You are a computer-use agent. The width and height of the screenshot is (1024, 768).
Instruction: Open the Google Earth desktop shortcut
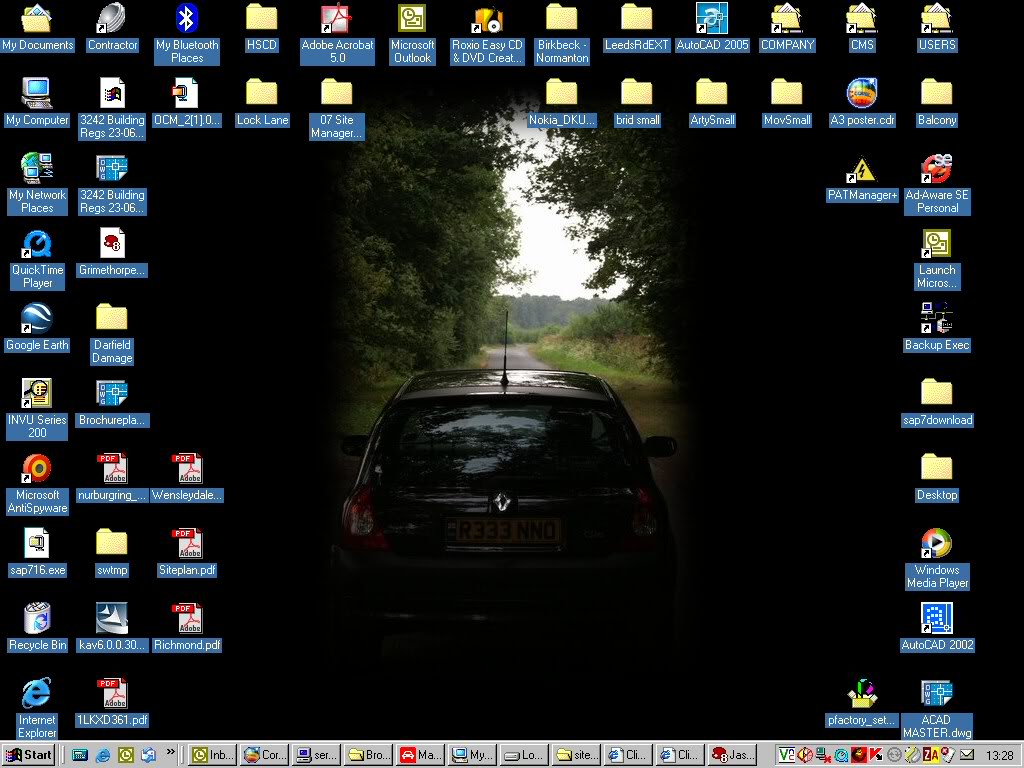pyautogui.click(x=37, y=320)
